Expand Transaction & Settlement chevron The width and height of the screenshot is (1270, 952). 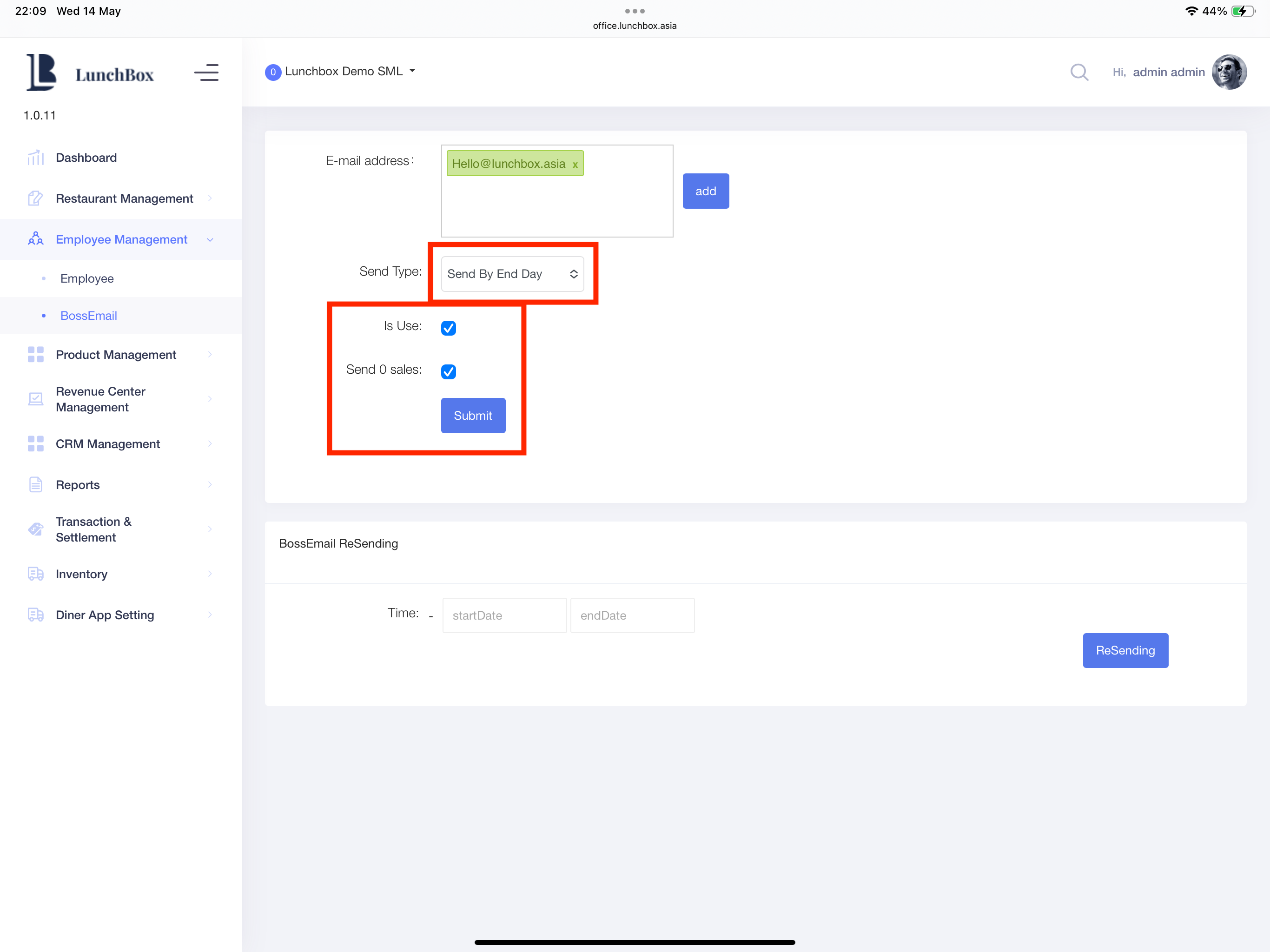pos(210,529)
